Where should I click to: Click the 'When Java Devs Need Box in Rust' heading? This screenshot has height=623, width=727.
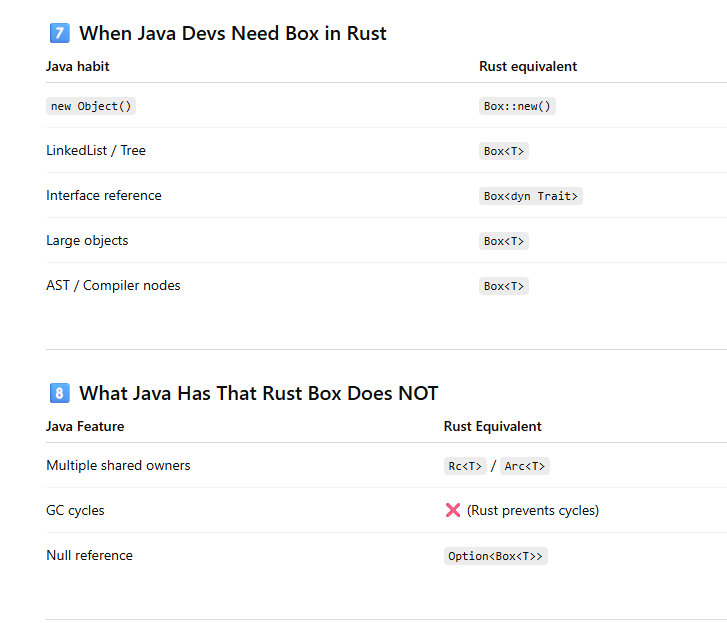coord(232,33)
